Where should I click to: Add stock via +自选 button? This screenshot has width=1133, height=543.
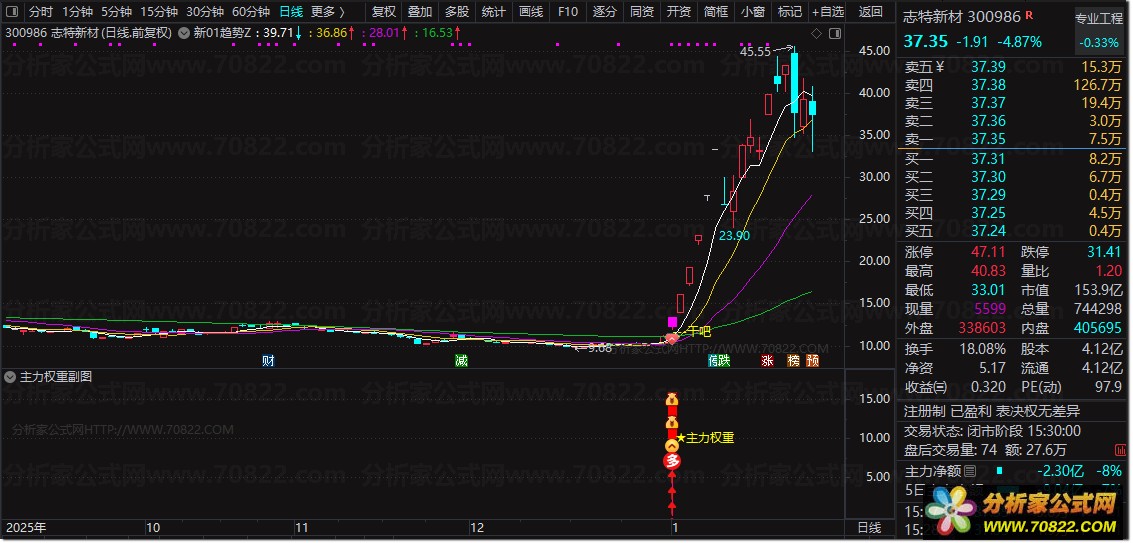pyautogui.click(x=827, y=12)
